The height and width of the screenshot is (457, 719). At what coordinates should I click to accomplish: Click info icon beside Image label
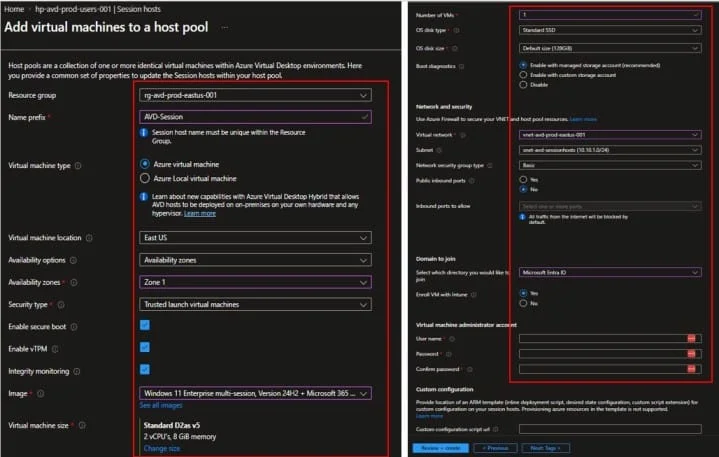coord(40,394)
